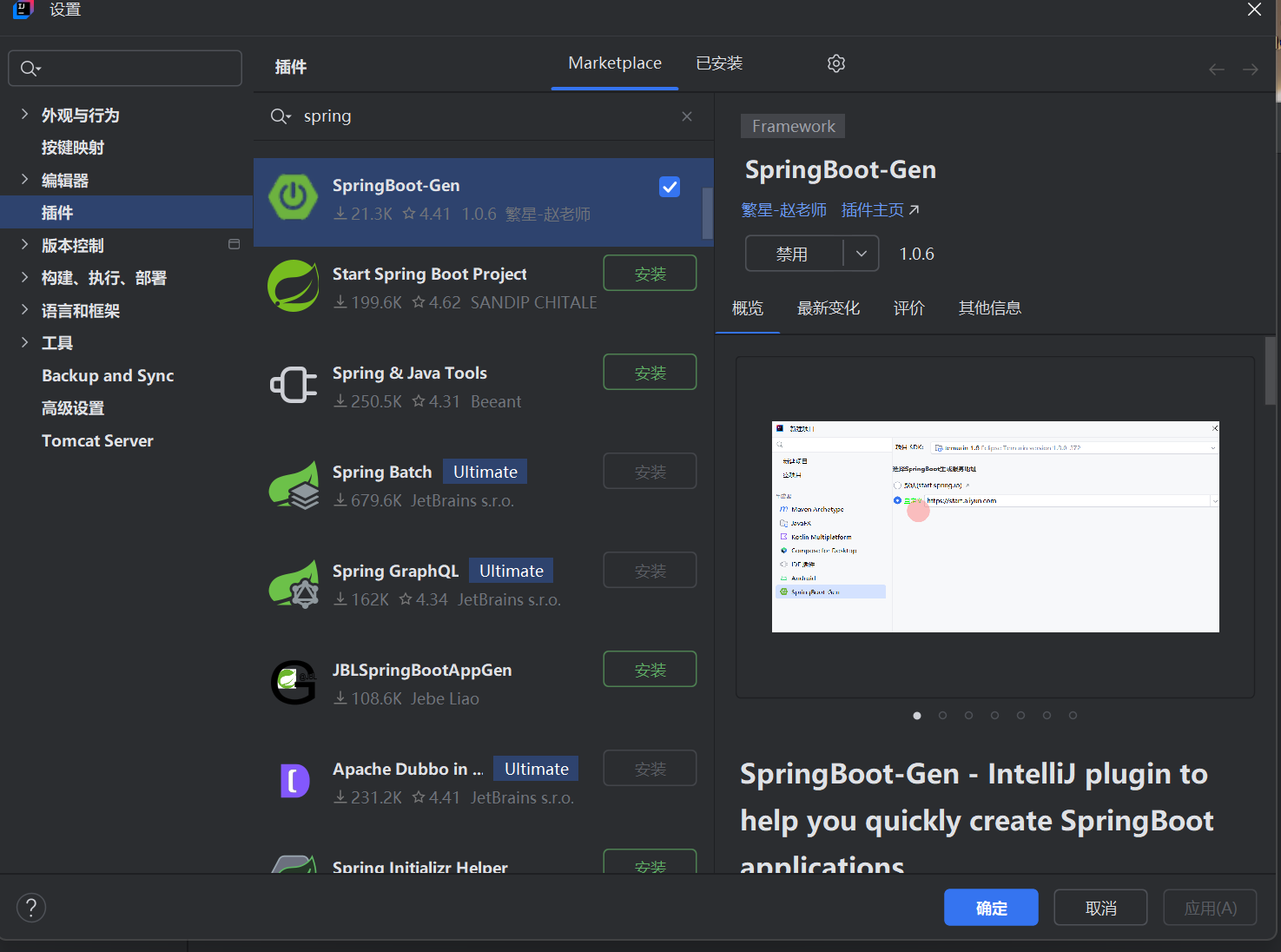The width and height of the screenshot is (1281, 952).
Task: Click the JBLSpringBootAppGen plugin icon
Action: [294, 682]
